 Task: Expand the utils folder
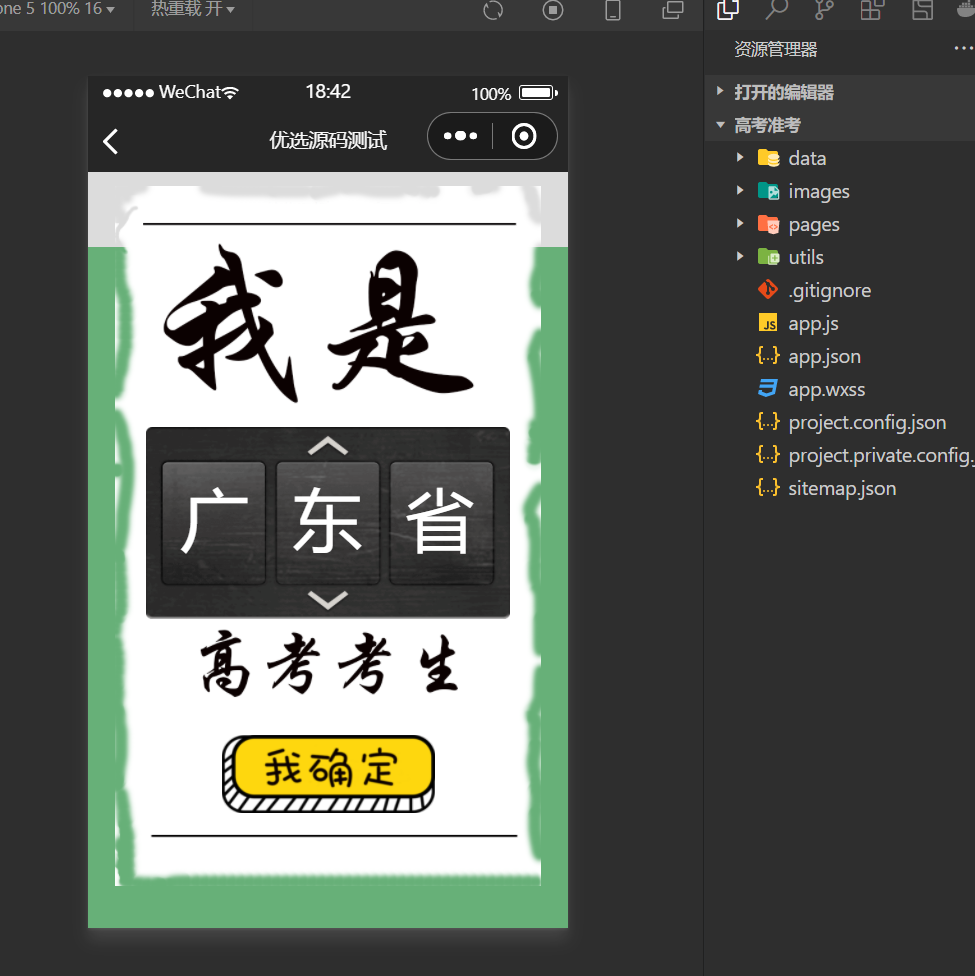[839, 257]
